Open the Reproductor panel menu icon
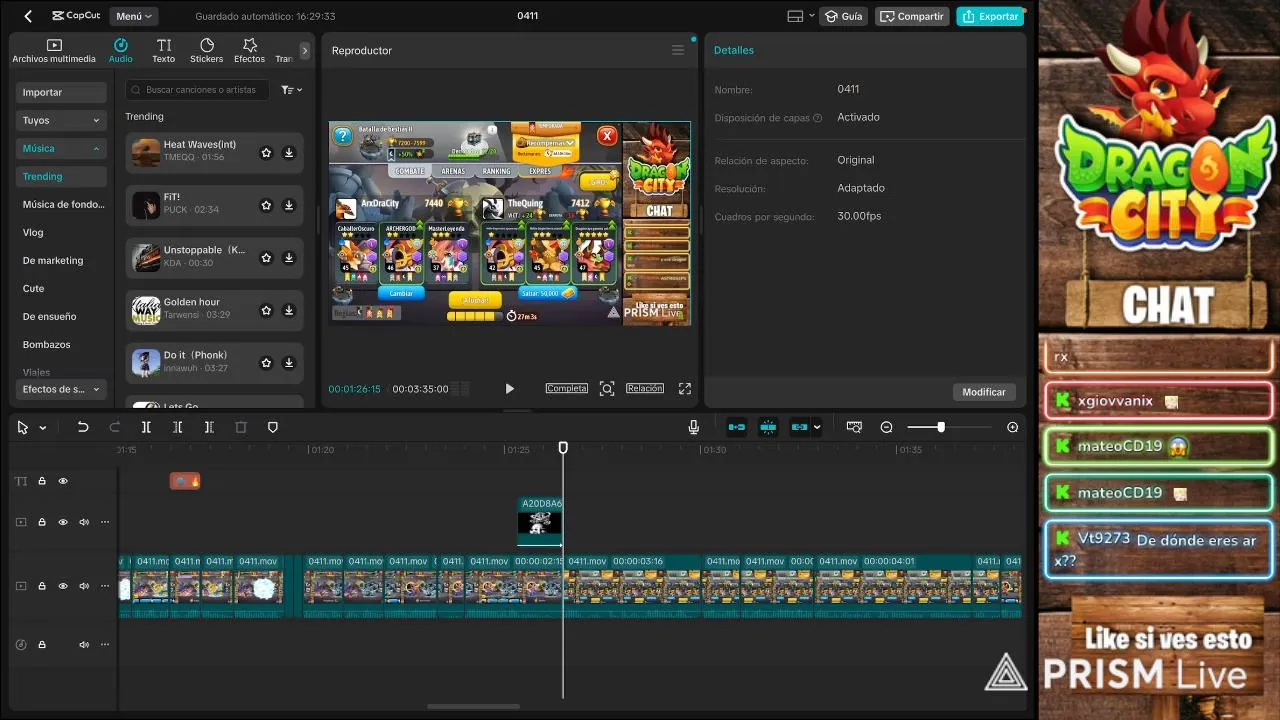Image resolution: width=1280 pixels, height=720 pixels. 678,50
